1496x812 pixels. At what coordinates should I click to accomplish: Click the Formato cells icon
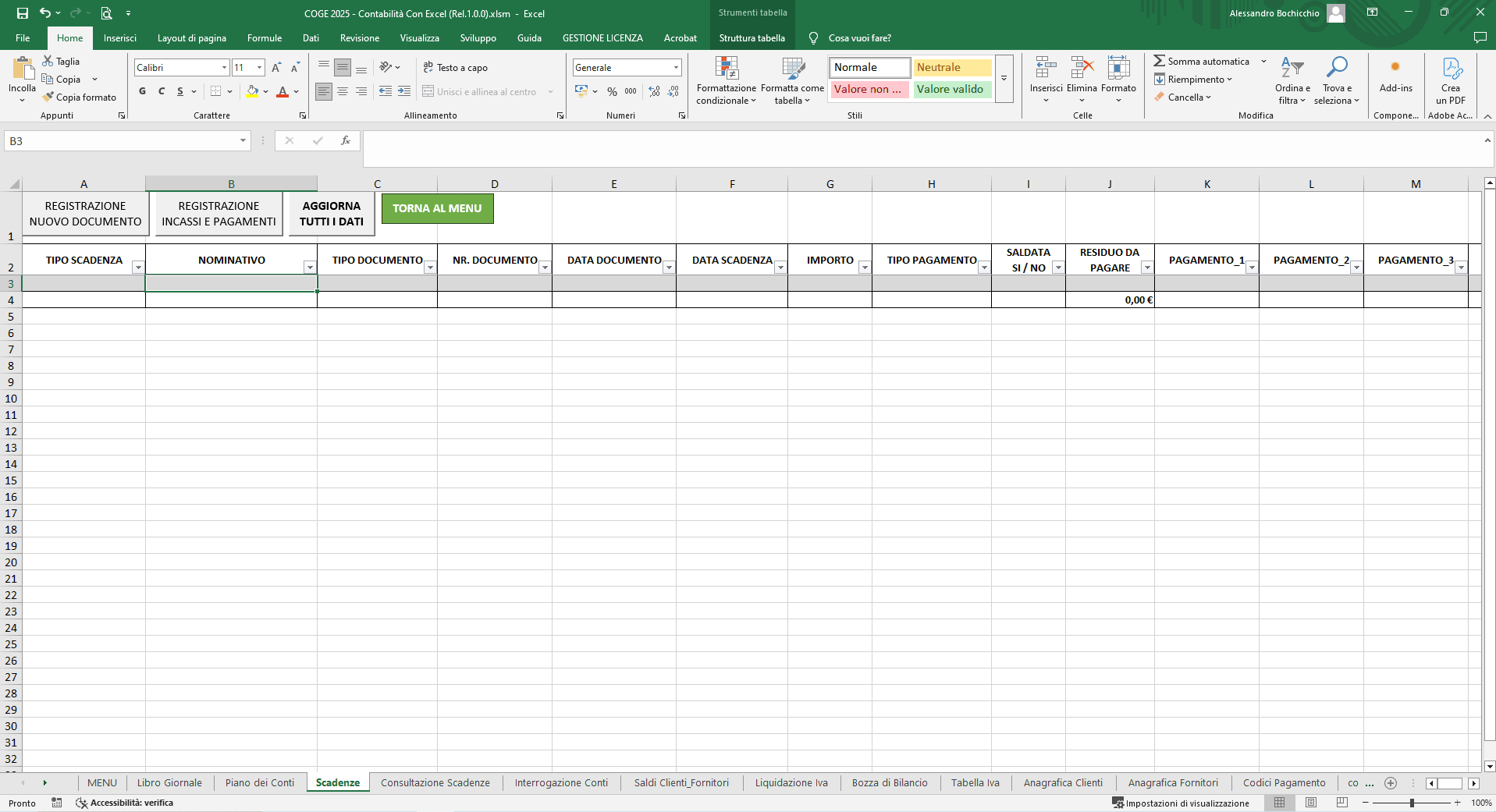coord(1118,68)
